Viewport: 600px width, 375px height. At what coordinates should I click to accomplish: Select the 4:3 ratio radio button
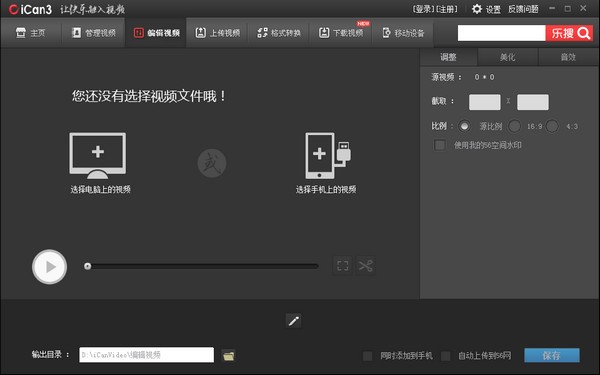point(552,126)
